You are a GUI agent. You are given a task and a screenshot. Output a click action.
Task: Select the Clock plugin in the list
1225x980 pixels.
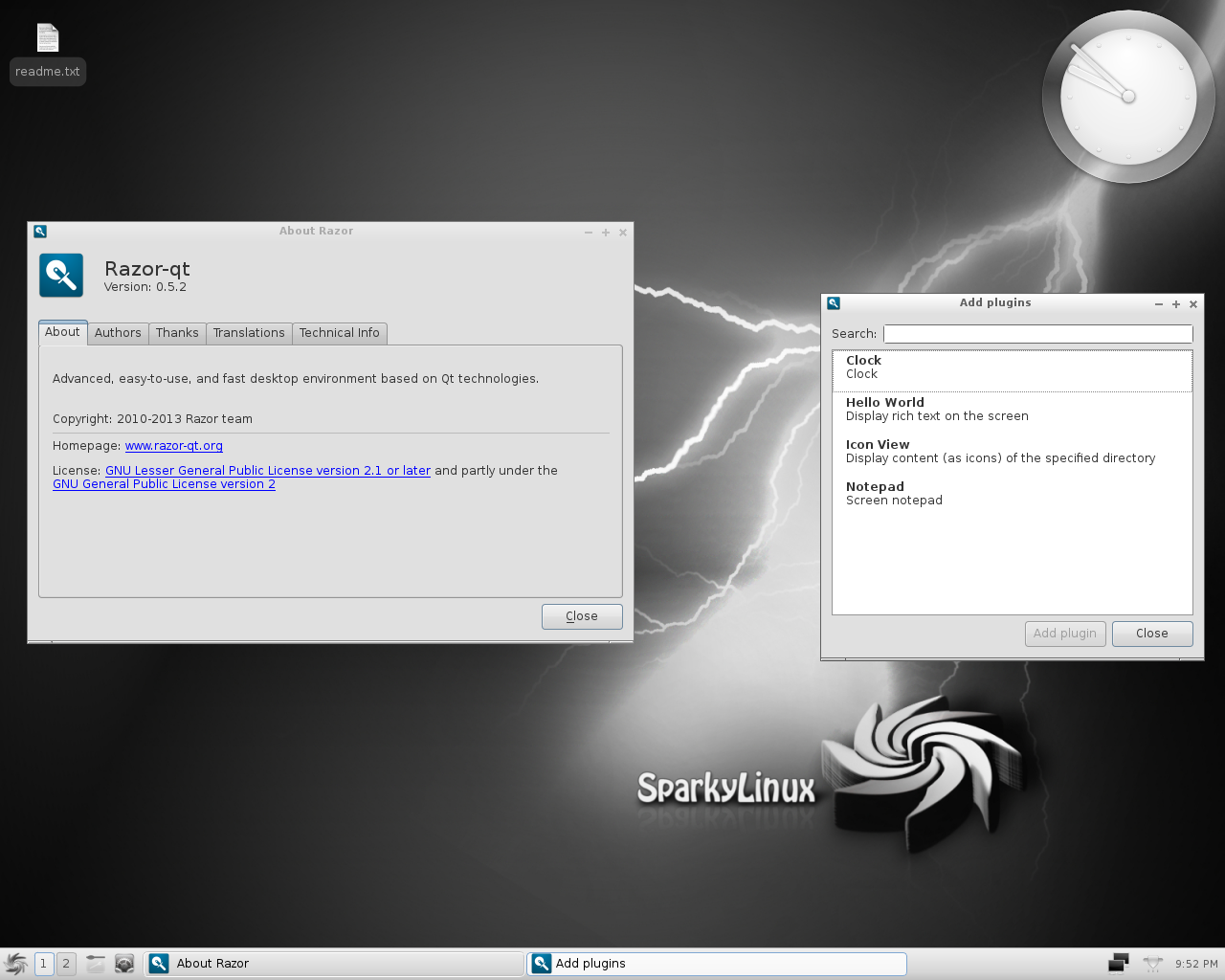1013,370
